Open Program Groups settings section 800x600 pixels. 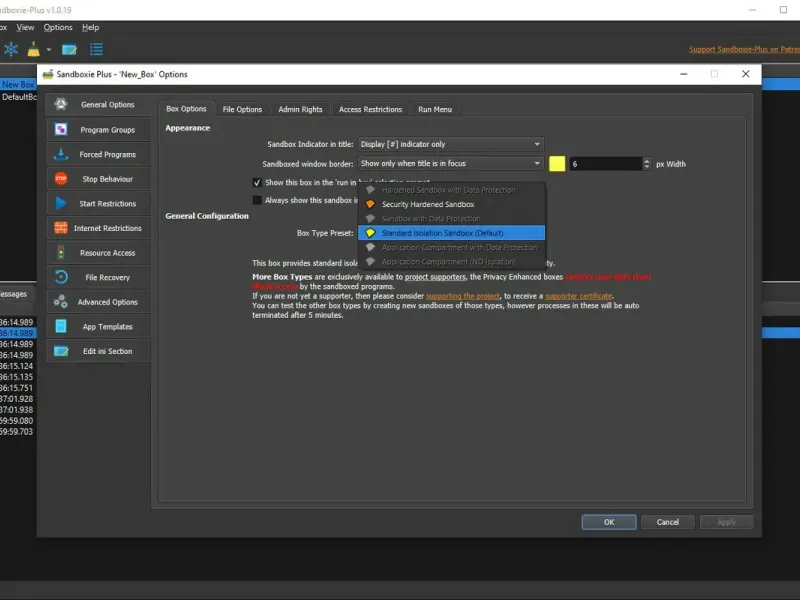pos(99,130)
